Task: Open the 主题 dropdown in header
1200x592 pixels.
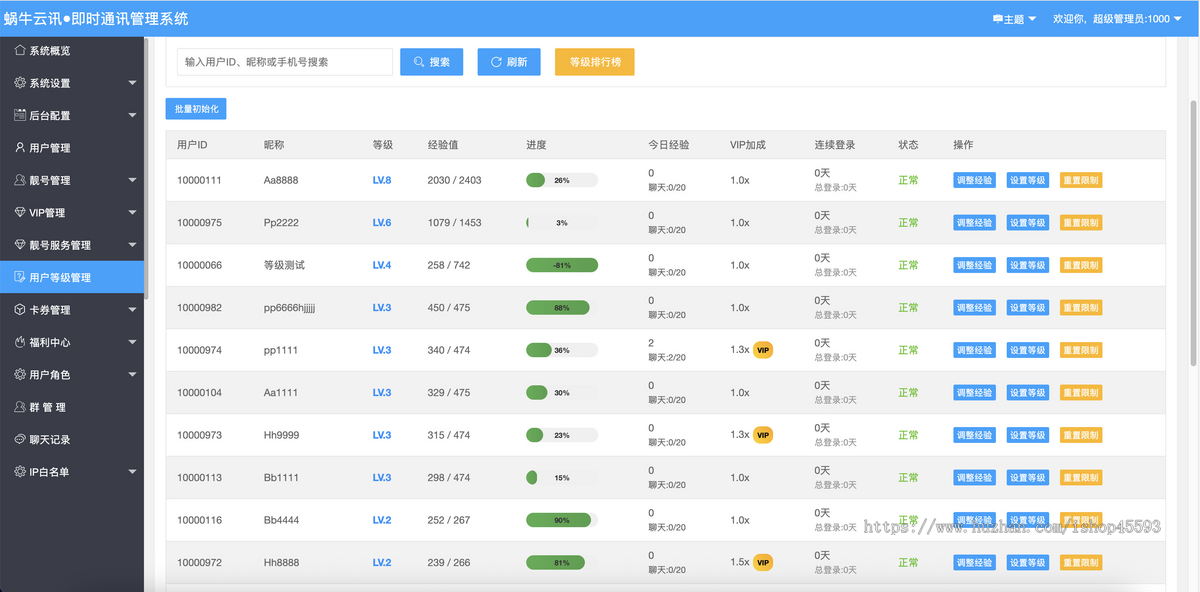Action: coord(1014,19)
